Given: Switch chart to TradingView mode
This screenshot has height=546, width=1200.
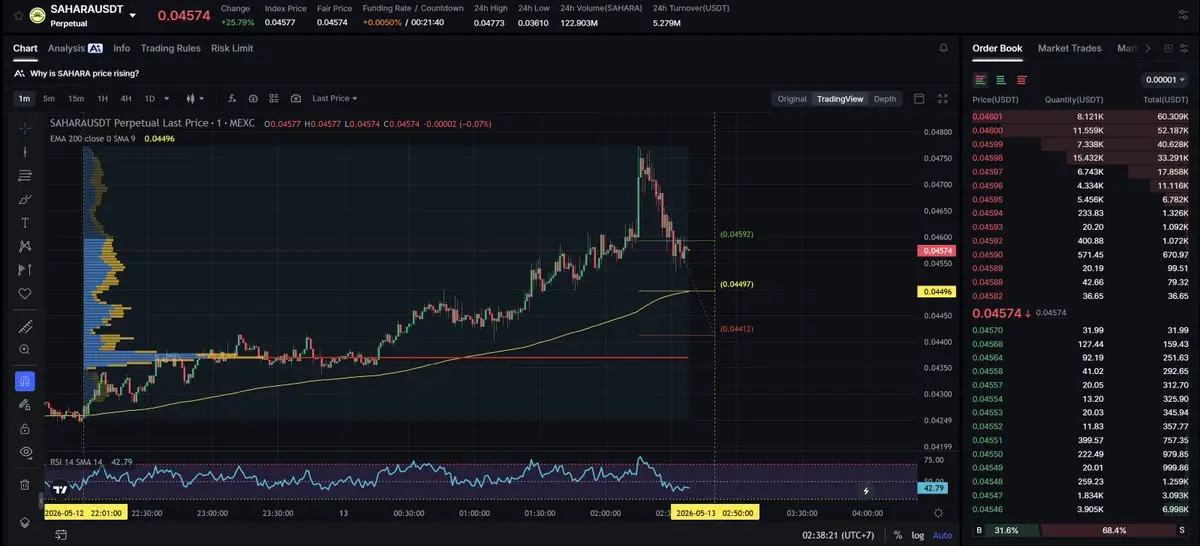Looking at the screenshot, I should pos(840,99).
